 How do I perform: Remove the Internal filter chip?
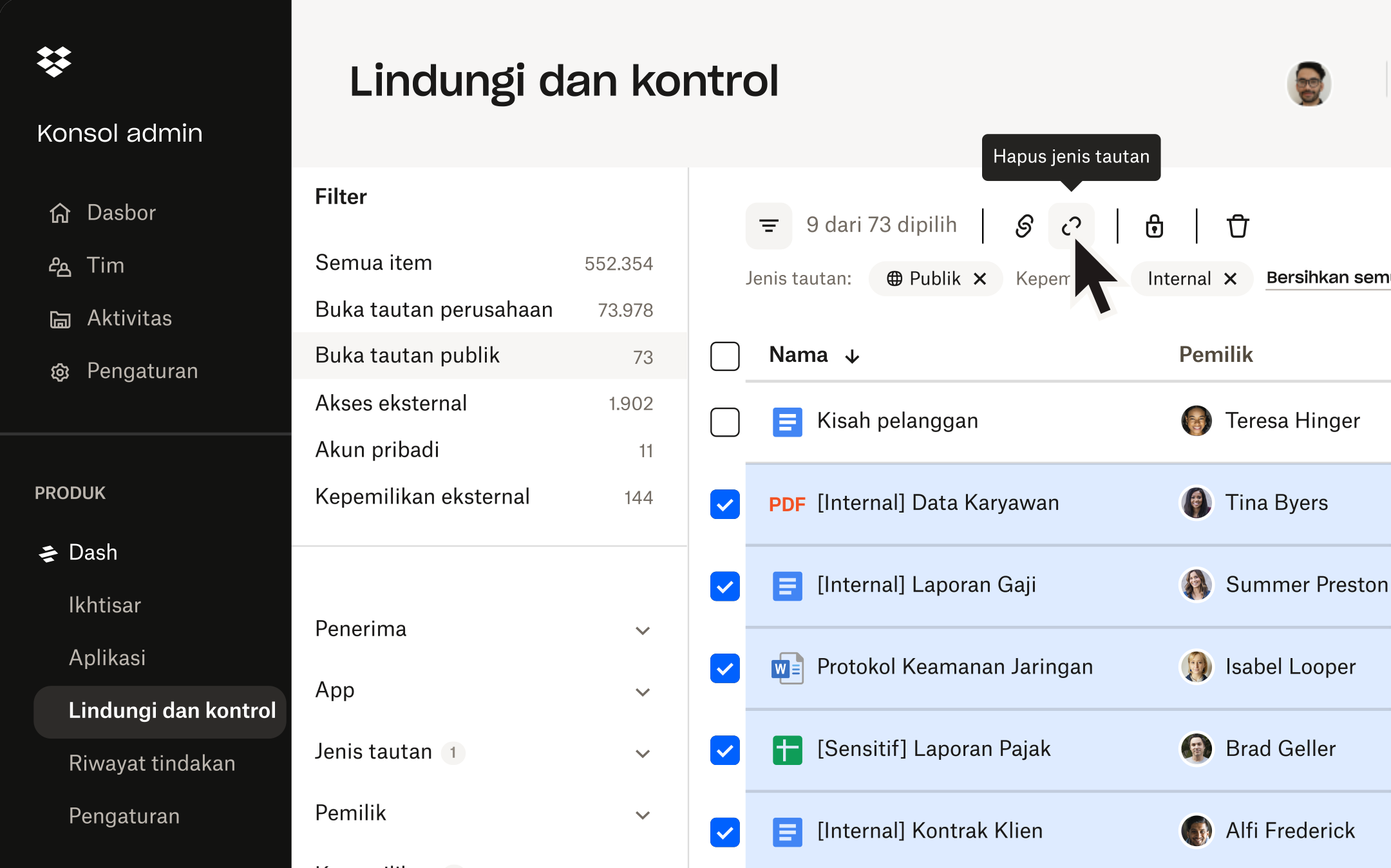(x=1231, y=279)
